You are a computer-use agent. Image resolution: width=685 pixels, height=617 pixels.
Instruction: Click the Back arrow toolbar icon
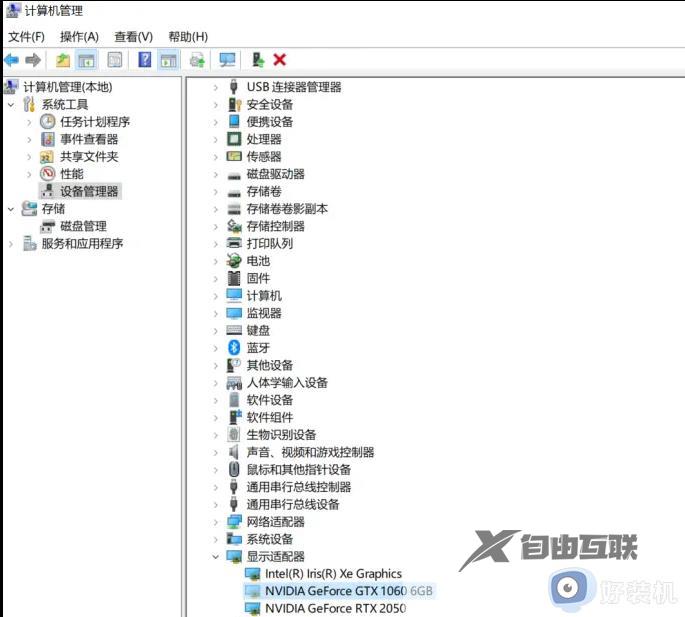click(12, 59)
